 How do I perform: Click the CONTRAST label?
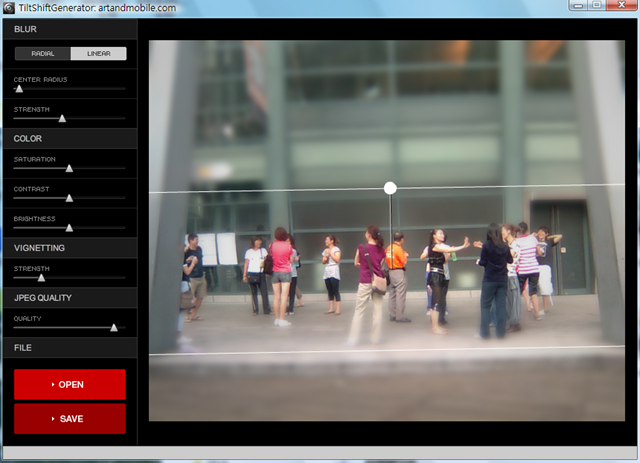(x=31, y=189)
